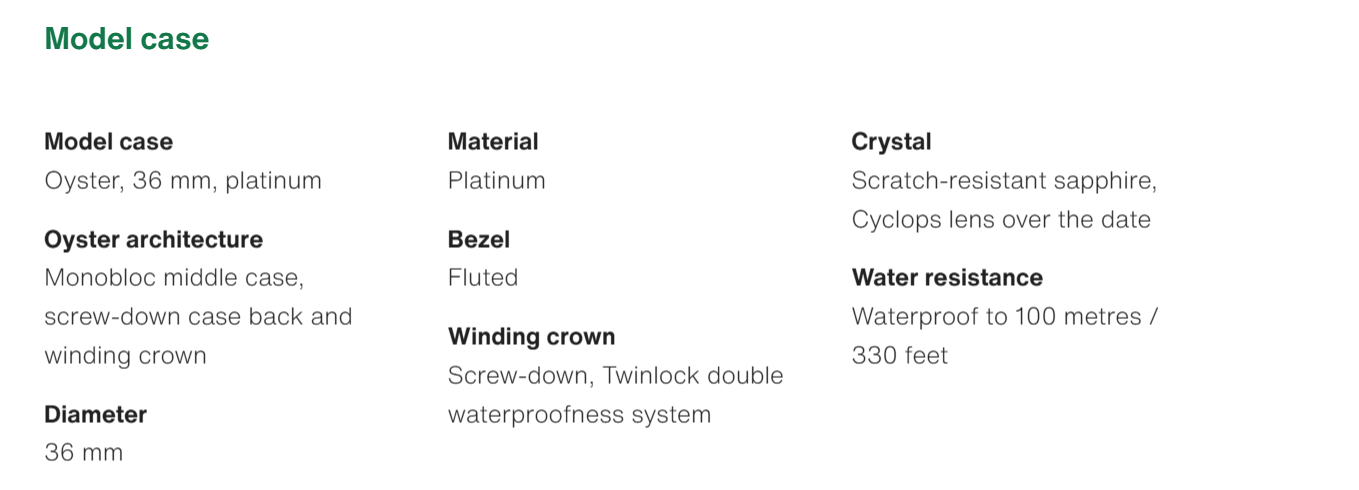Click the bold "Crystal" label

coord(891,142)
